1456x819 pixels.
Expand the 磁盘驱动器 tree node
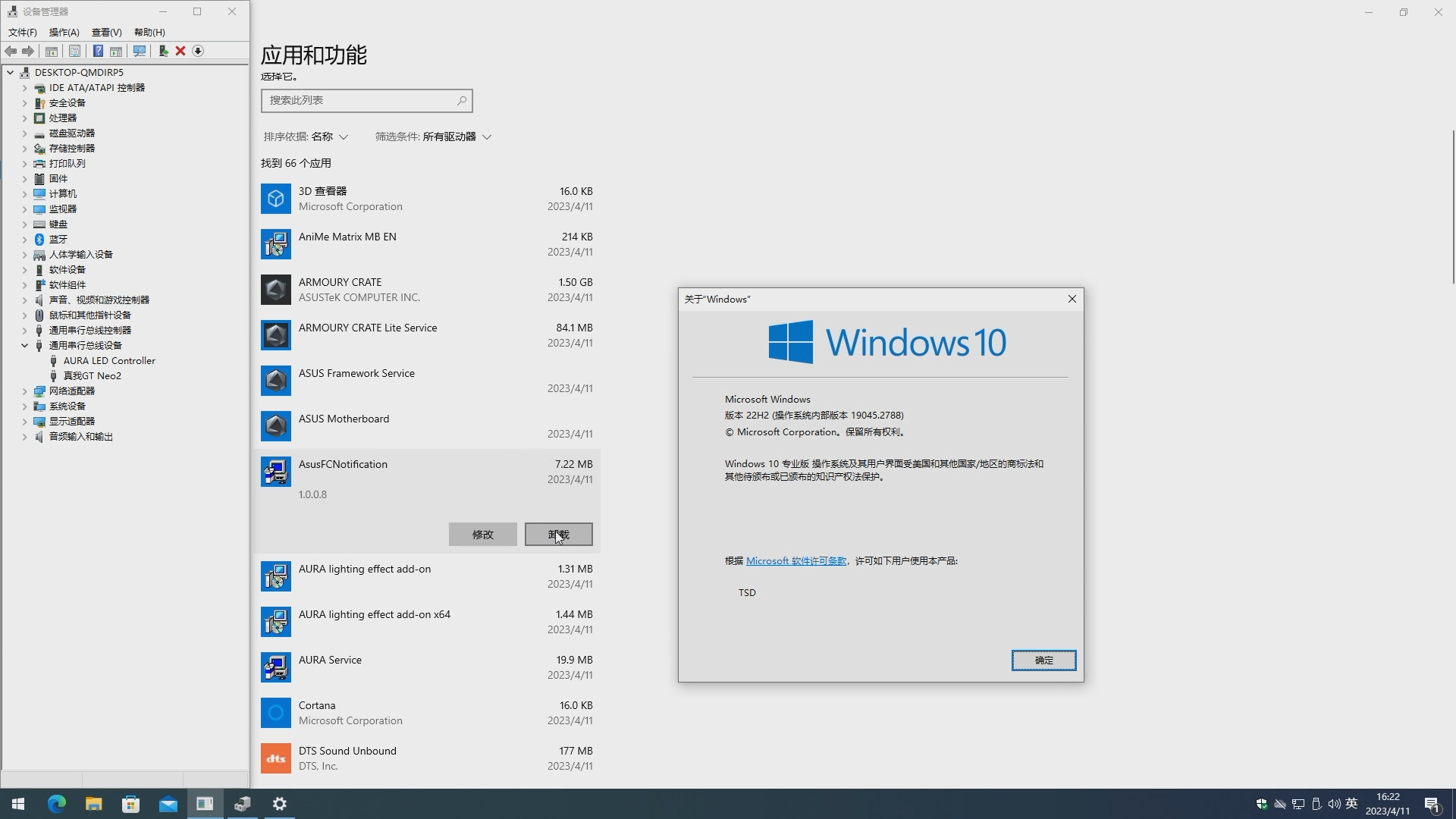[24, 133]
